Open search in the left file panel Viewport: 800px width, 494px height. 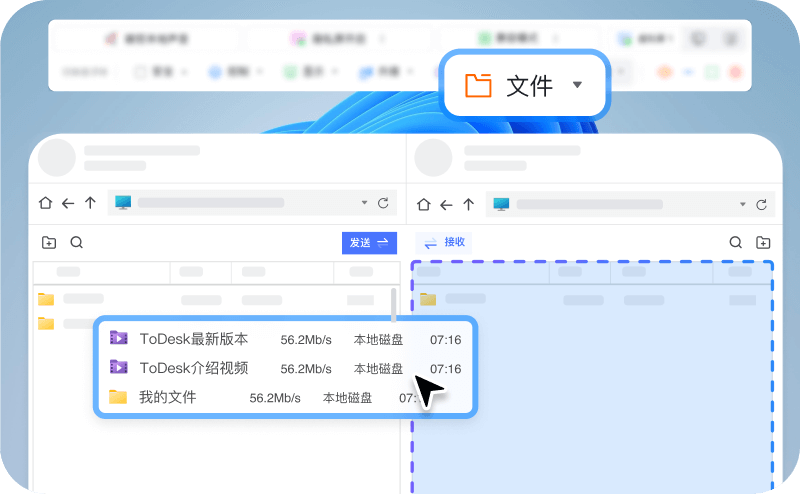coord(76,242)
